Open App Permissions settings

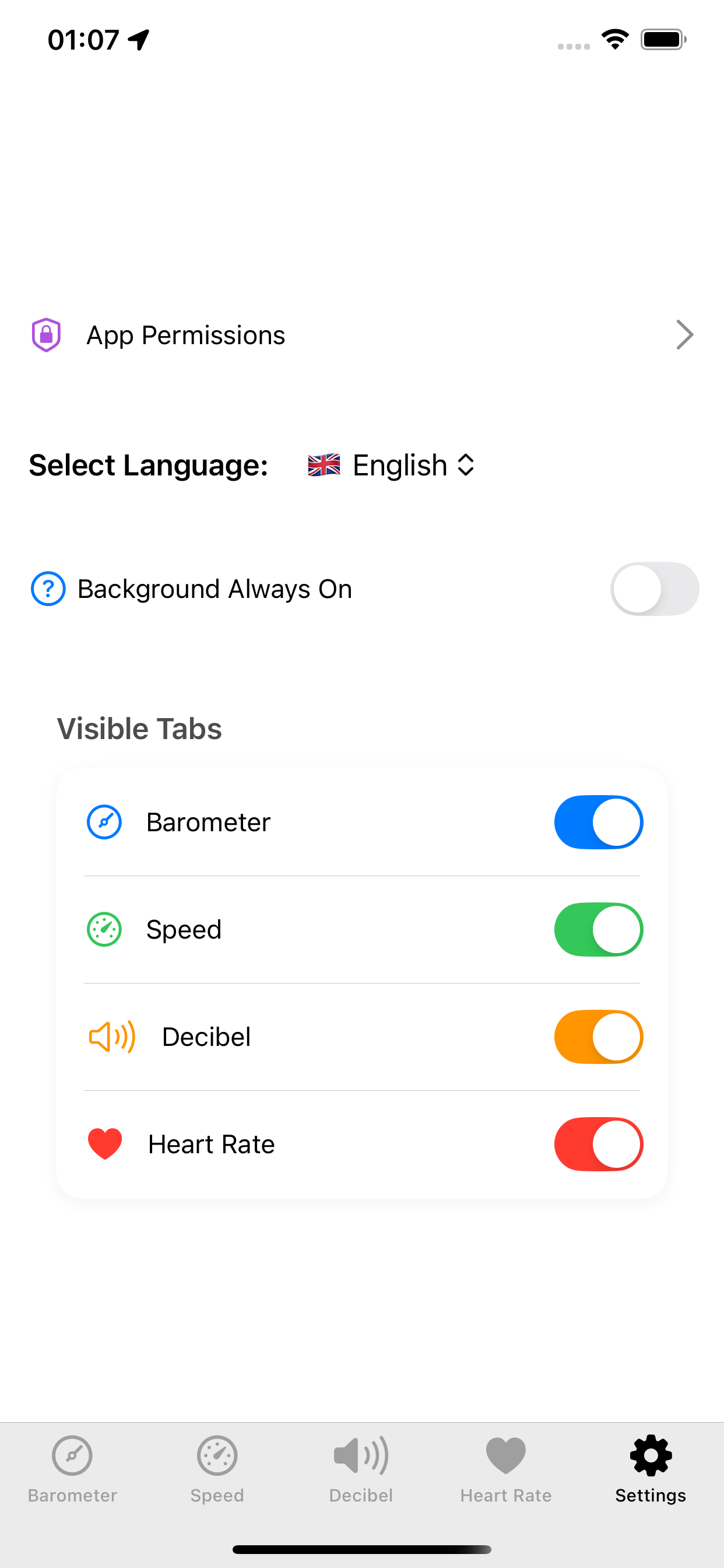click(x=362, y=335)
